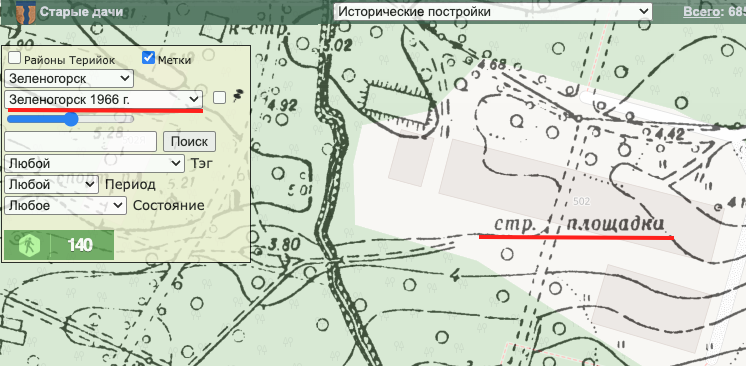Click the 3.80 elevation mark on map
The height and width of the screenshot is (366, 746).
click(283, 245)
